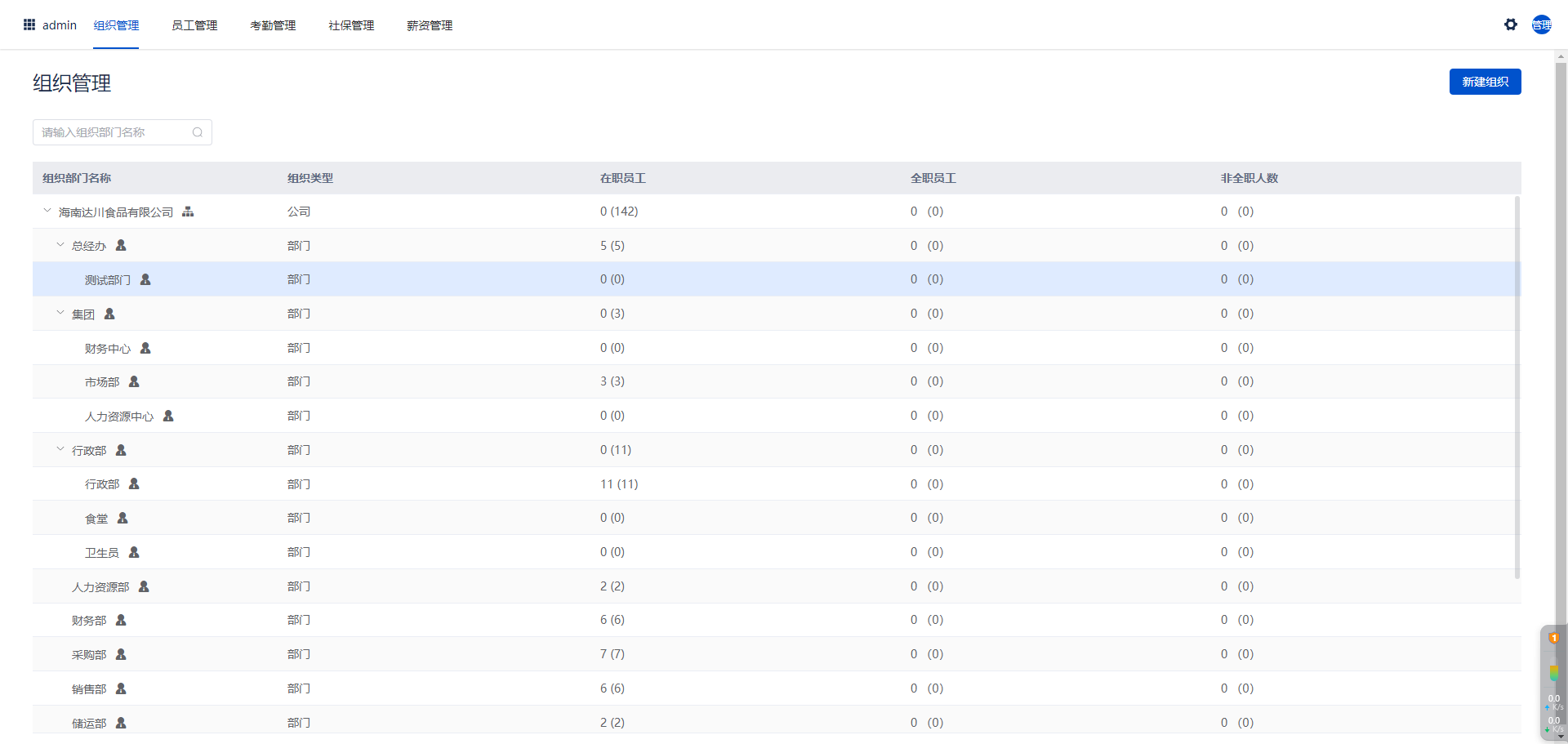1568x744 pixels.
Task: Collapse the 集团 department row
Action: click(60, 313)
